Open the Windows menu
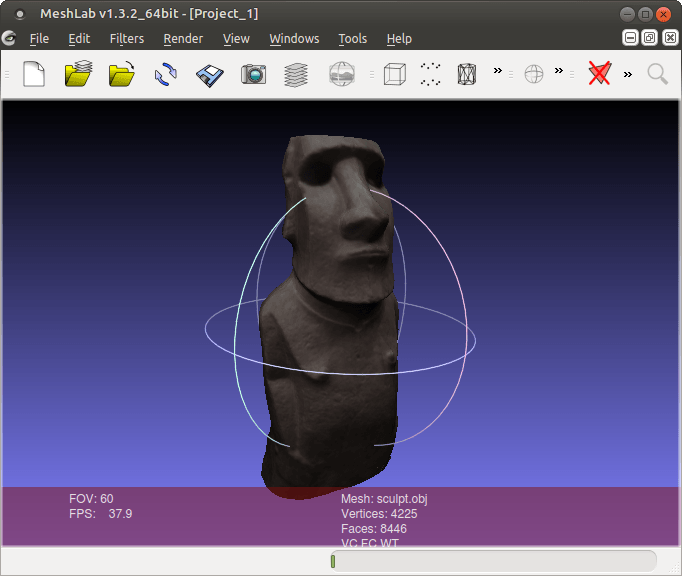682x576 pixels. pos(294,38)
